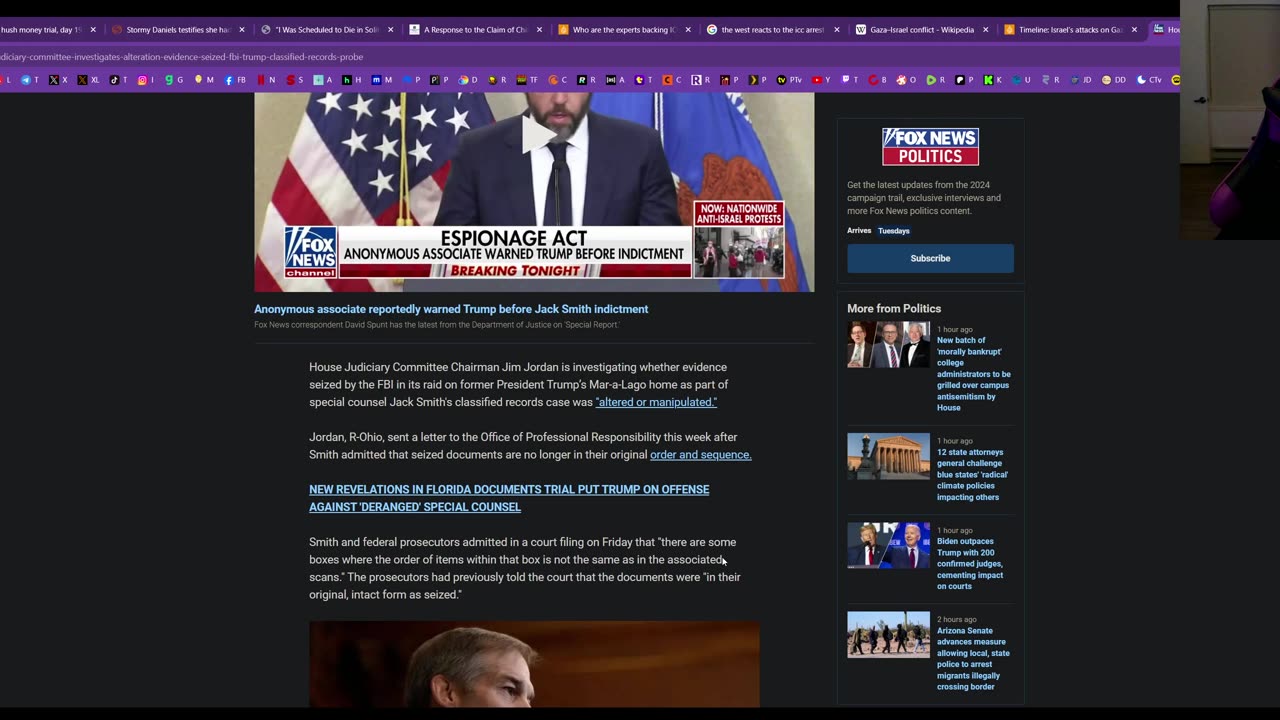Click the migrants border thumbnail
Viewport: 1280px width, 720px height.
pos(888,635)
